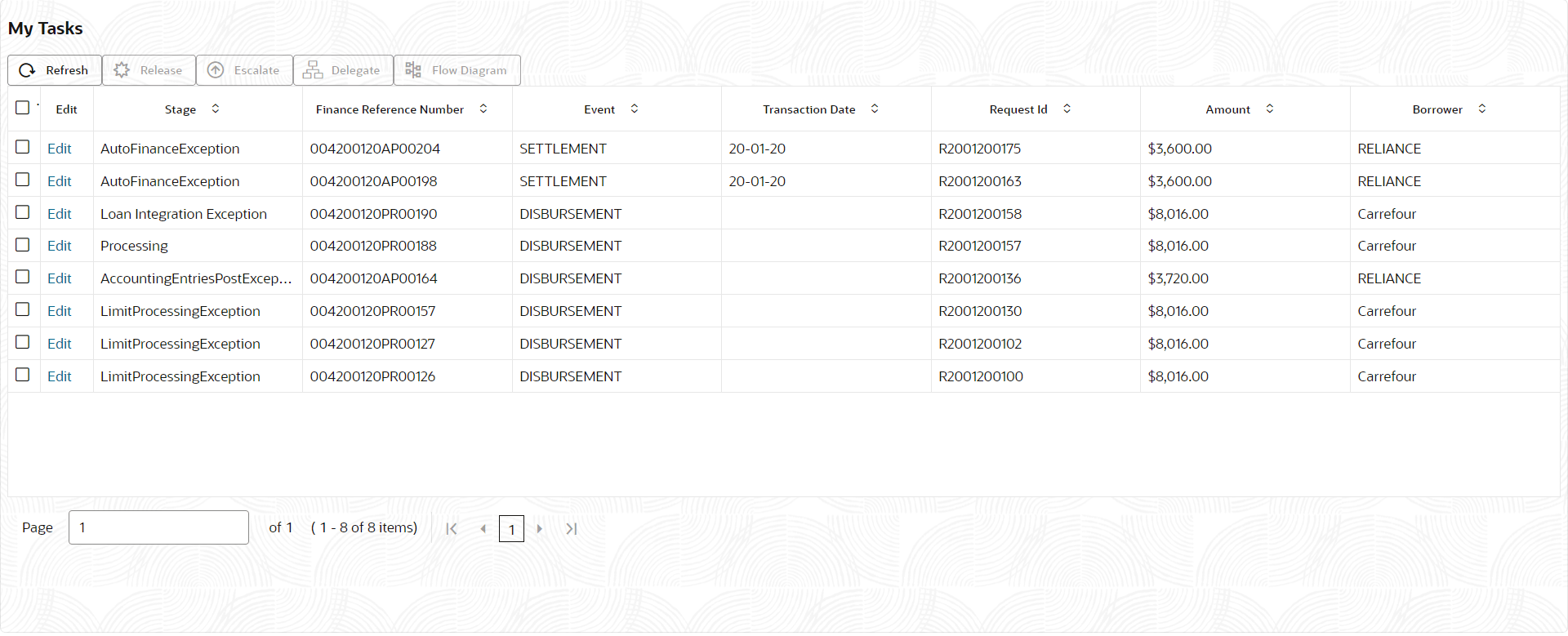Click the Edit column header
This screenshot has height=636, width=1568.
coord(66,109)
